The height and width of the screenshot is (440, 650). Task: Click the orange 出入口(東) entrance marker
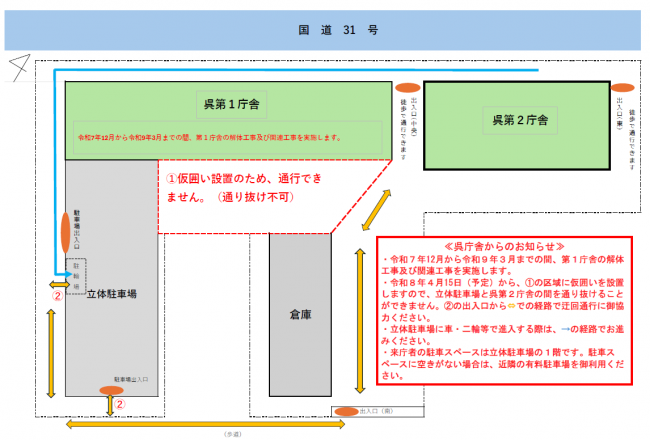pyautogui.click(x=622, y=88)
